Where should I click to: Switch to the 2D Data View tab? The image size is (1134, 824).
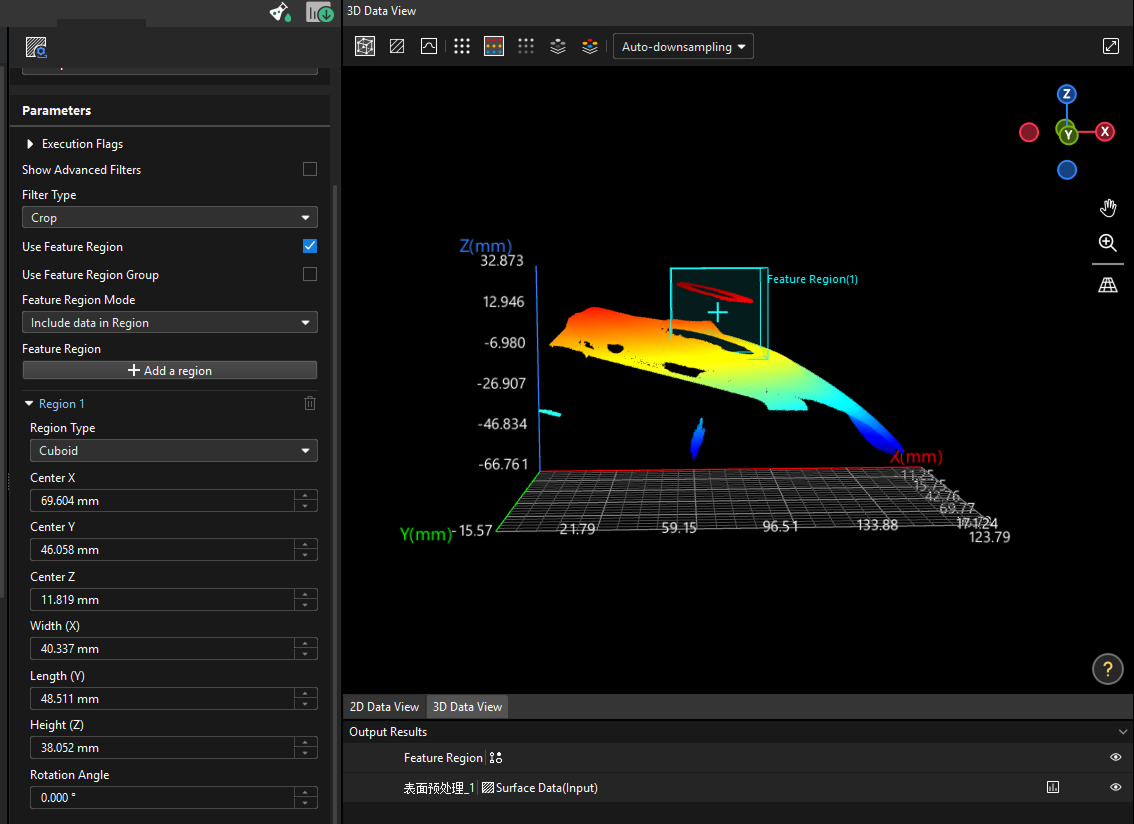(x=383, y=706)
